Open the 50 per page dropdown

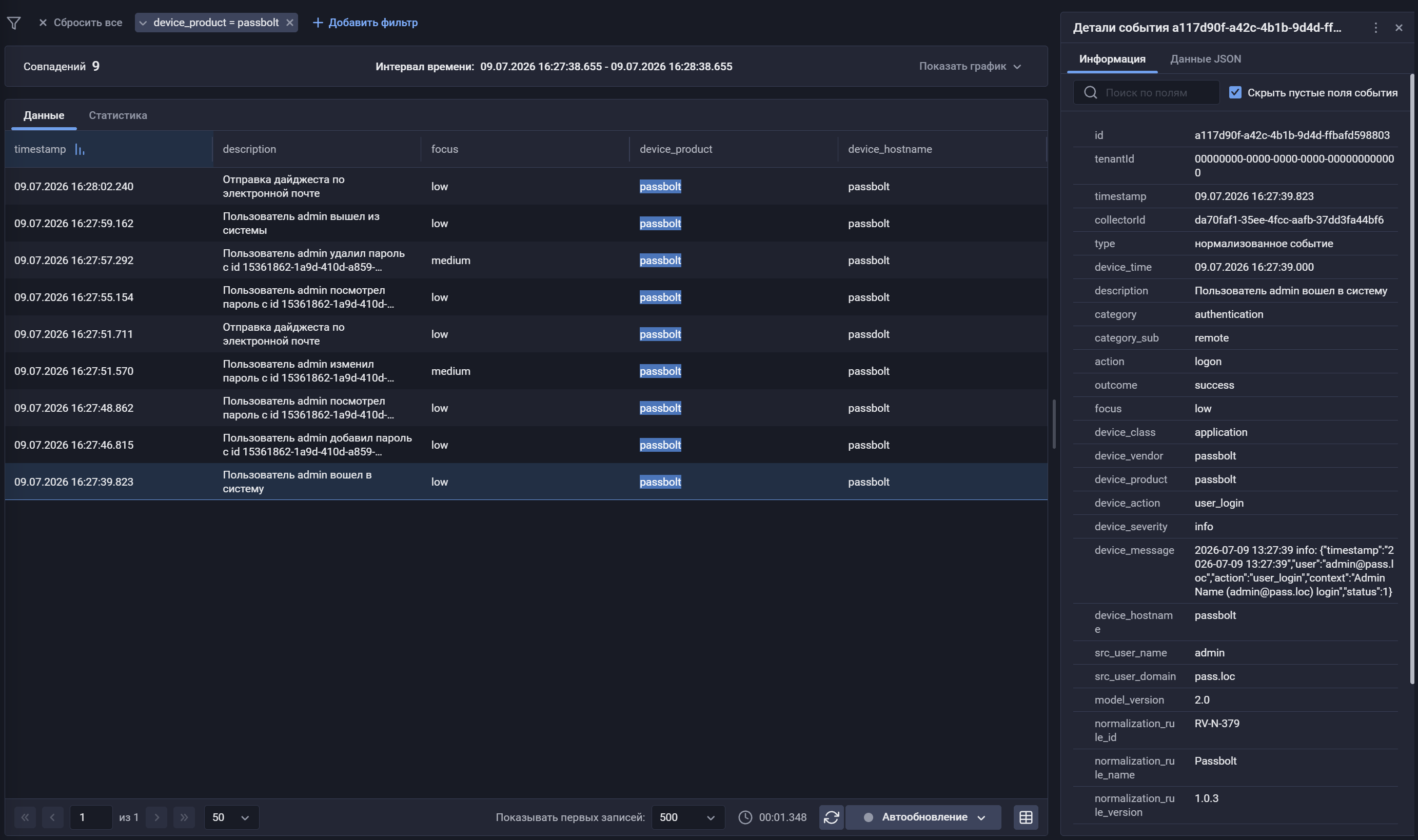(x=231, y=817)
